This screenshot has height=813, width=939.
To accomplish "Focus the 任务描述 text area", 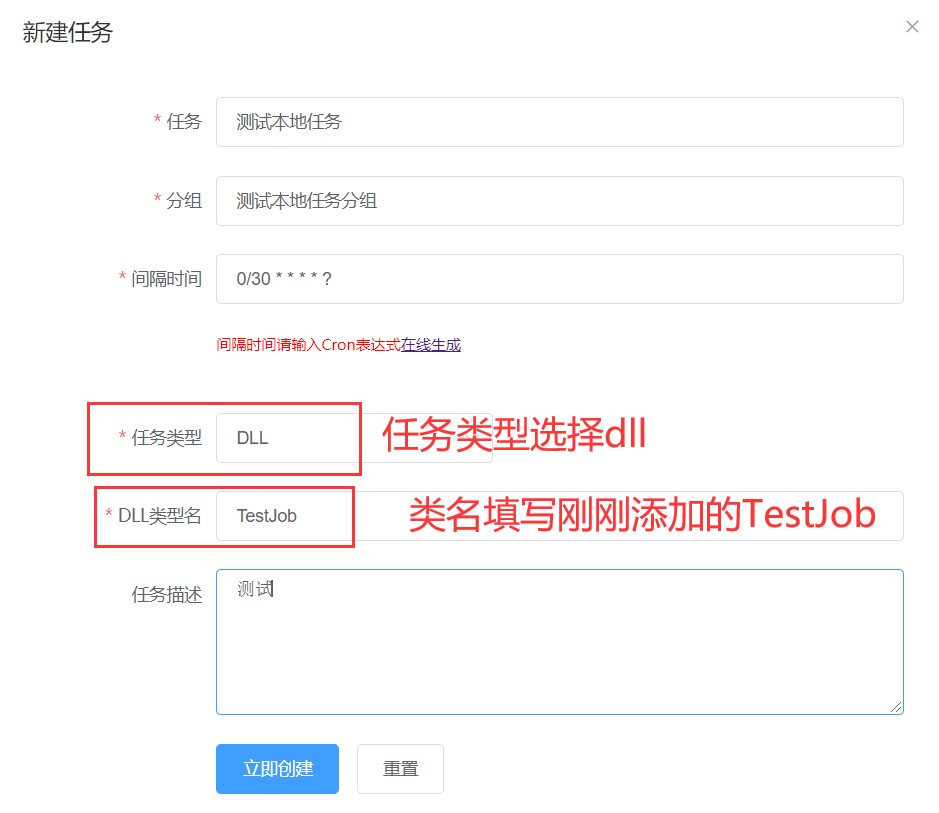I will (559, 641).
